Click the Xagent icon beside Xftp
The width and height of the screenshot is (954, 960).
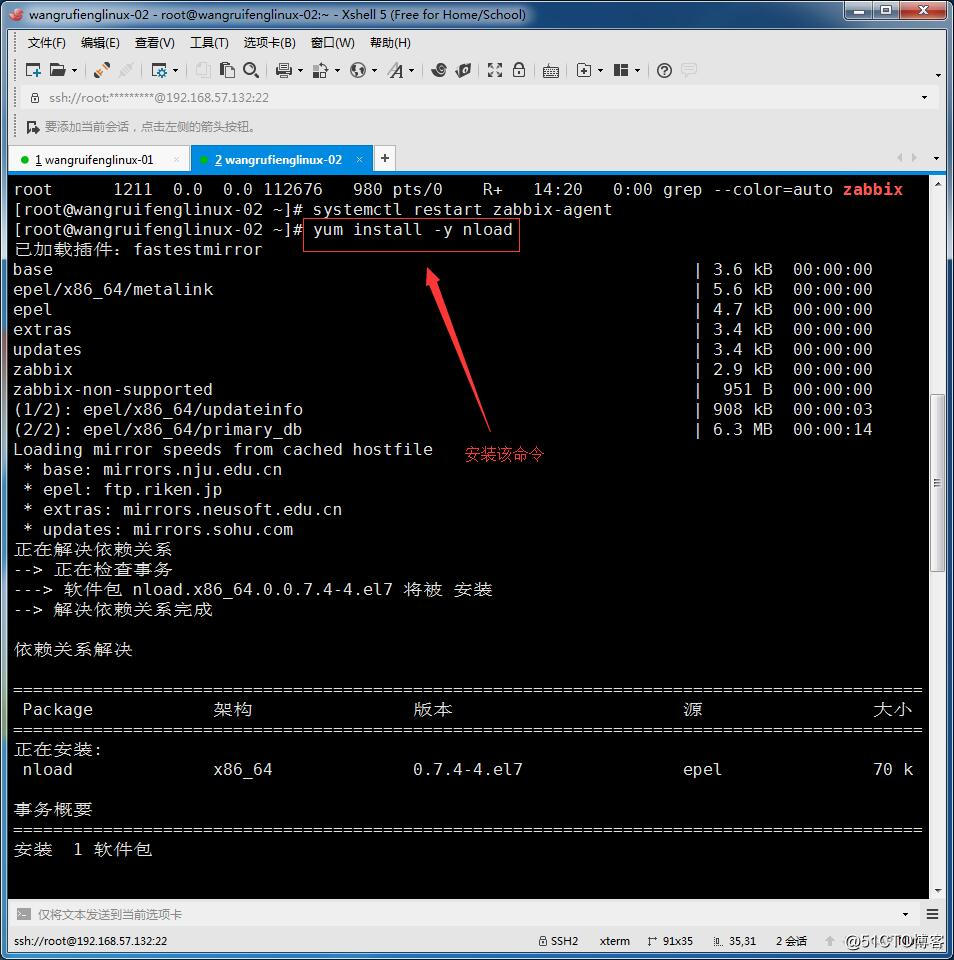click(x=464, y=70)
